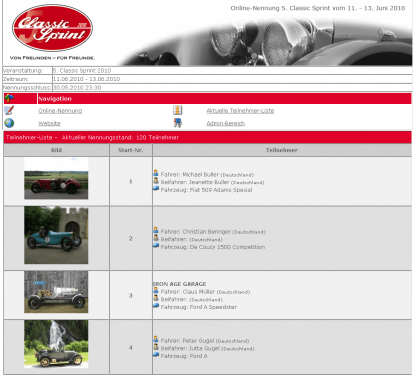
Task: Click start number 3 cell
Action: (x=131, y=295)
